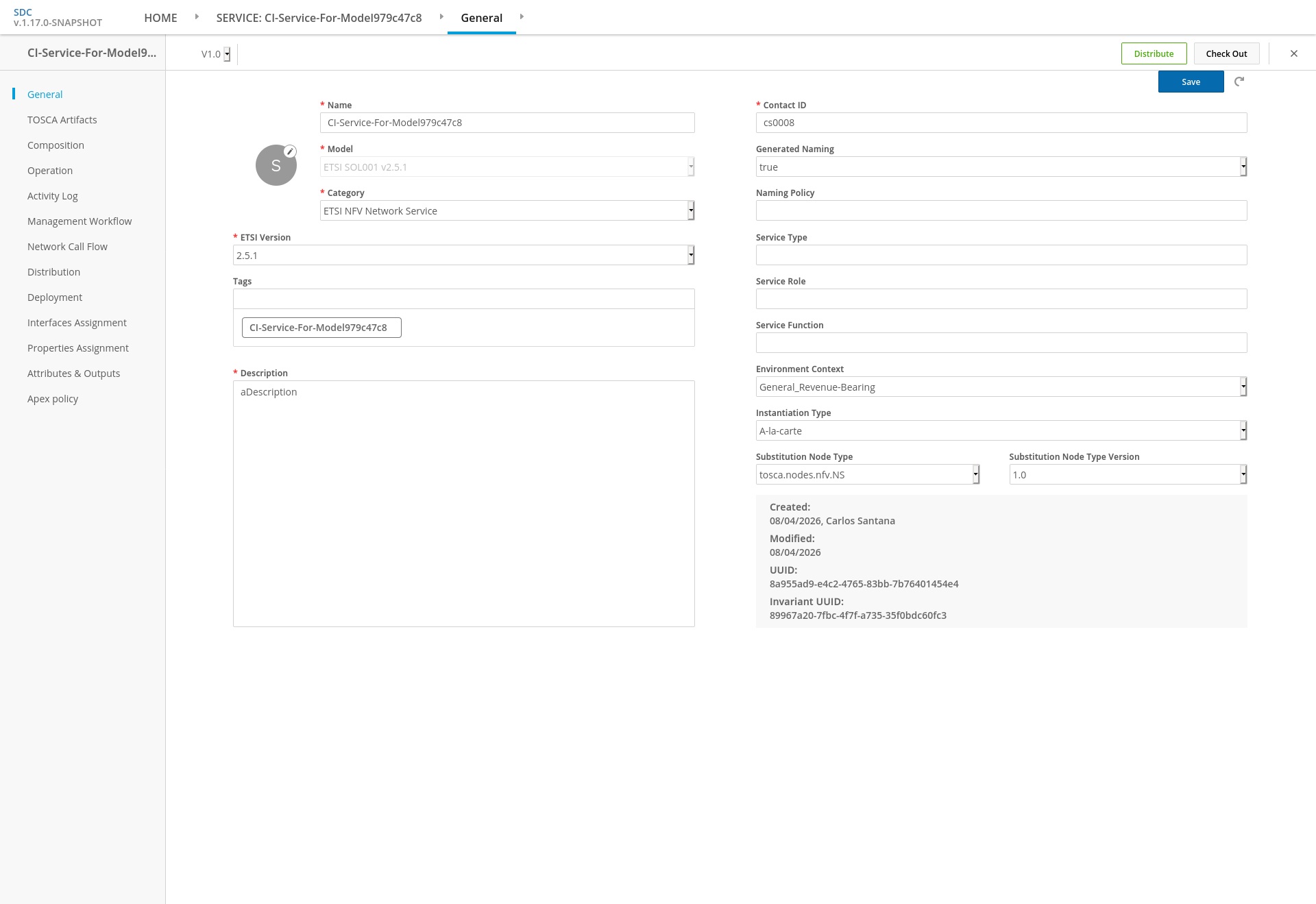Click the Invariant UUID value 89967a20-7fbc-4f7f-a735-35f0bdc60fc3

pyautogui.click(x=857, y=615)
